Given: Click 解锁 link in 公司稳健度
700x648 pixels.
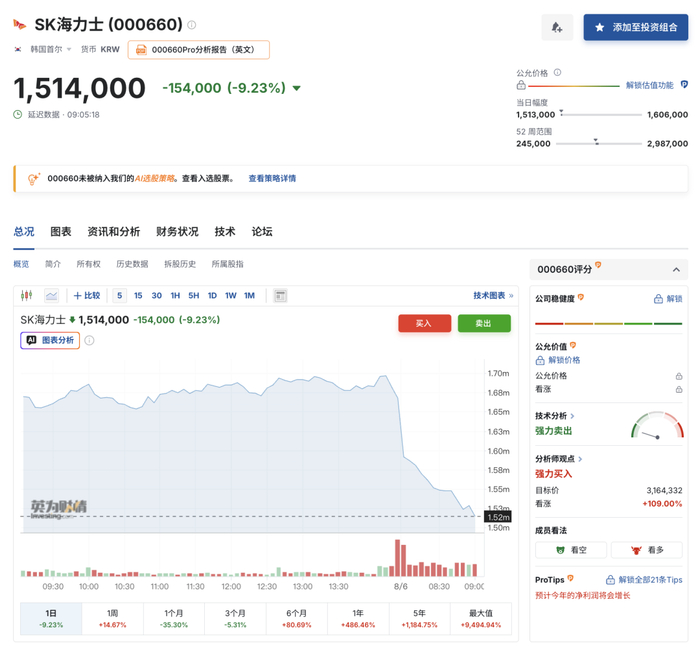Looking at the screenshot, I should (668, 299).
